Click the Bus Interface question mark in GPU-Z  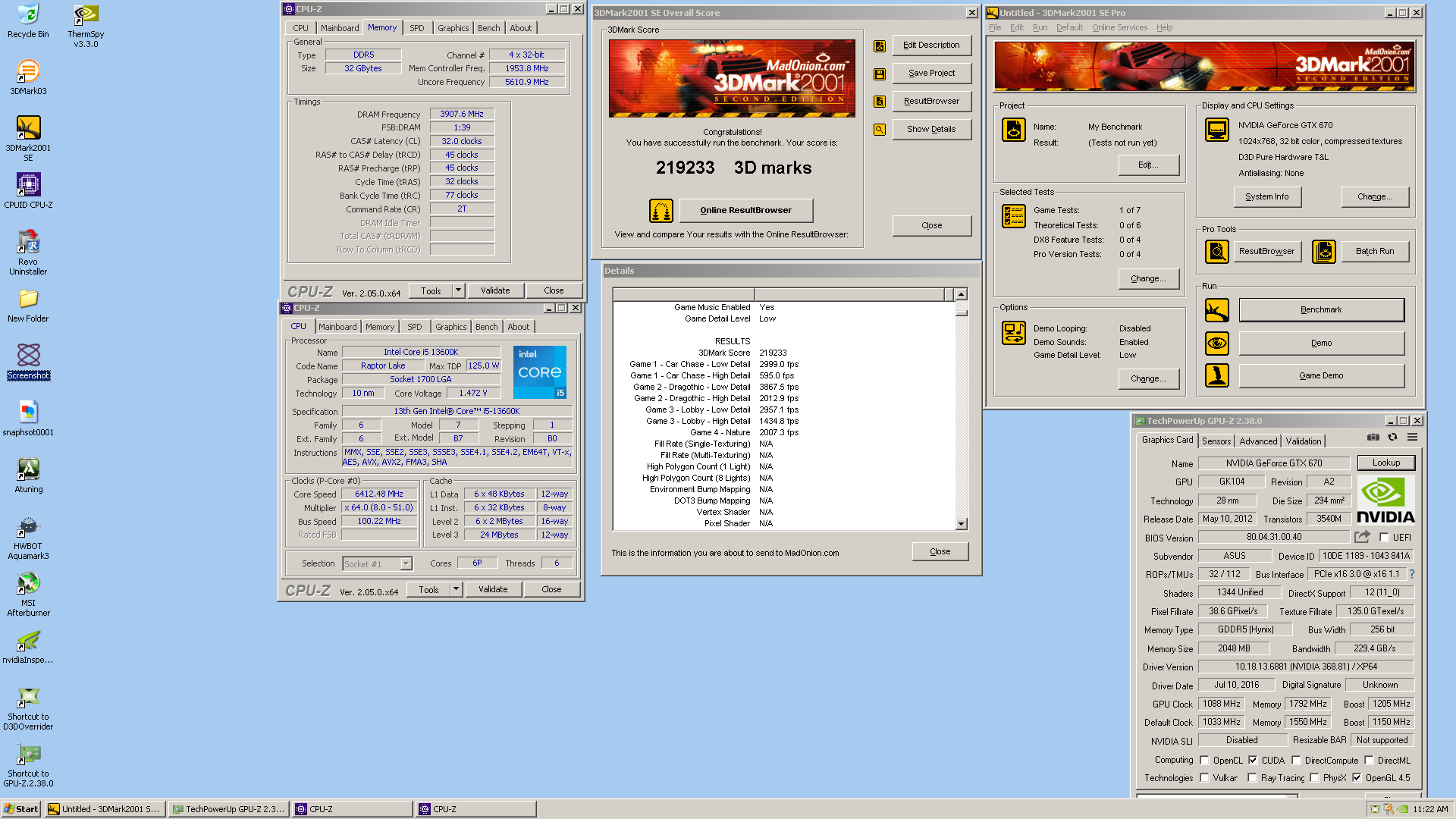pyautogui.click(x=1412, y=574)
